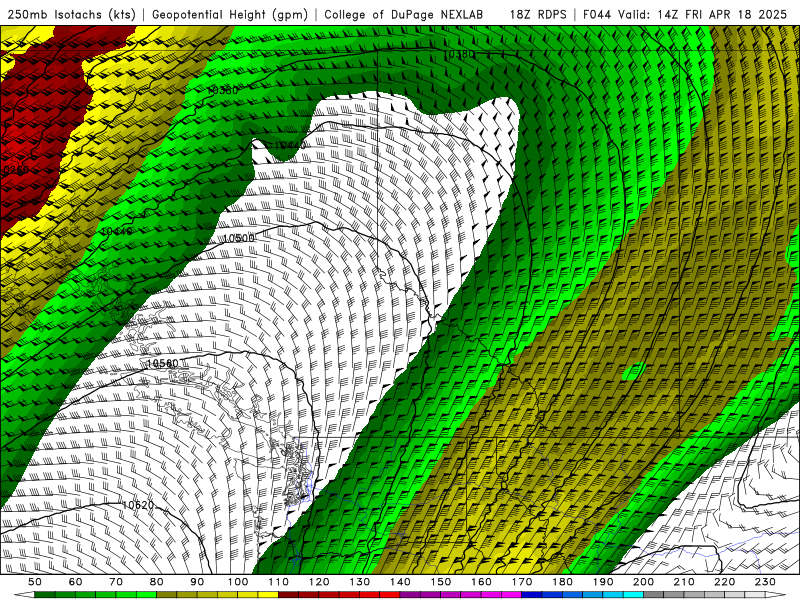Click the 230 value on the color scale
Image resolution: width=800 pixels, height=600 pixels.
(765, 582)
